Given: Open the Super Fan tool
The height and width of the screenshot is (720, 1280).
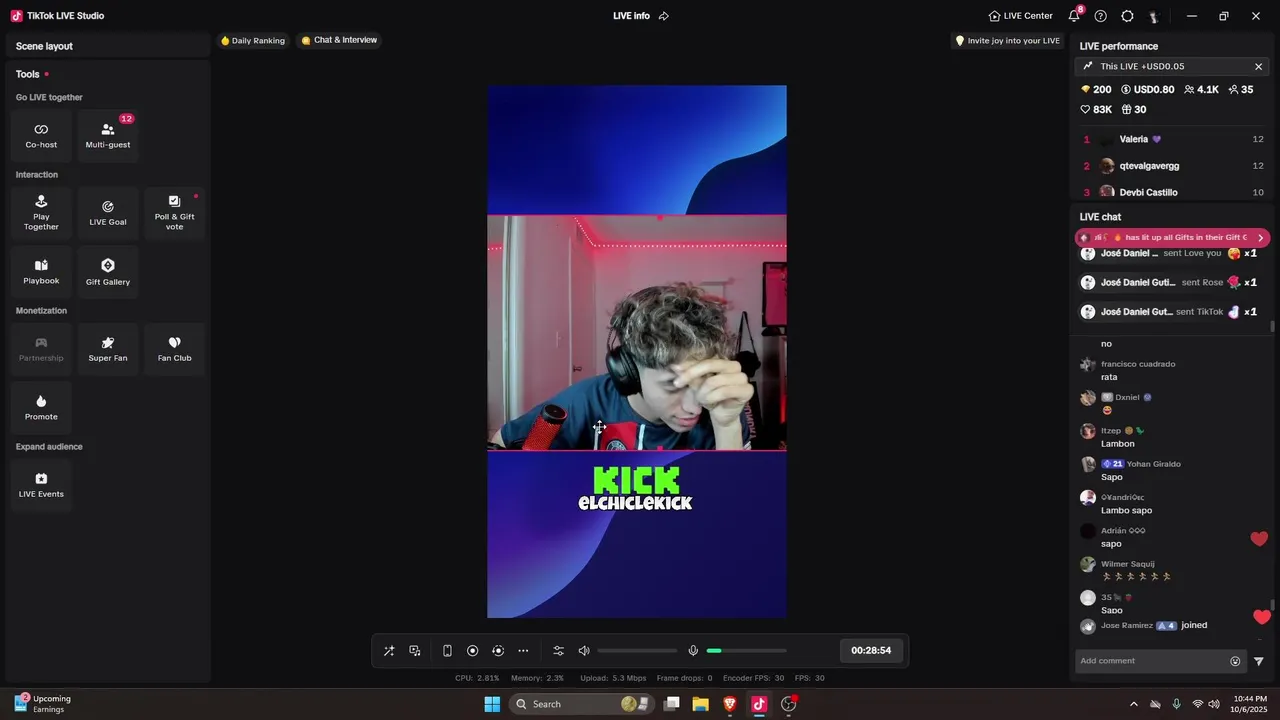Looking at the screenshot, I should pos(108,349).
